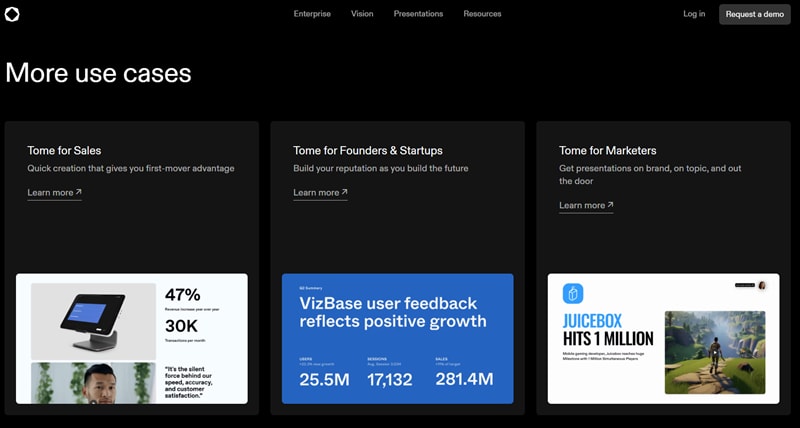
Task: Click the 17,132 sessions statistic
Action: click(390, 380)
